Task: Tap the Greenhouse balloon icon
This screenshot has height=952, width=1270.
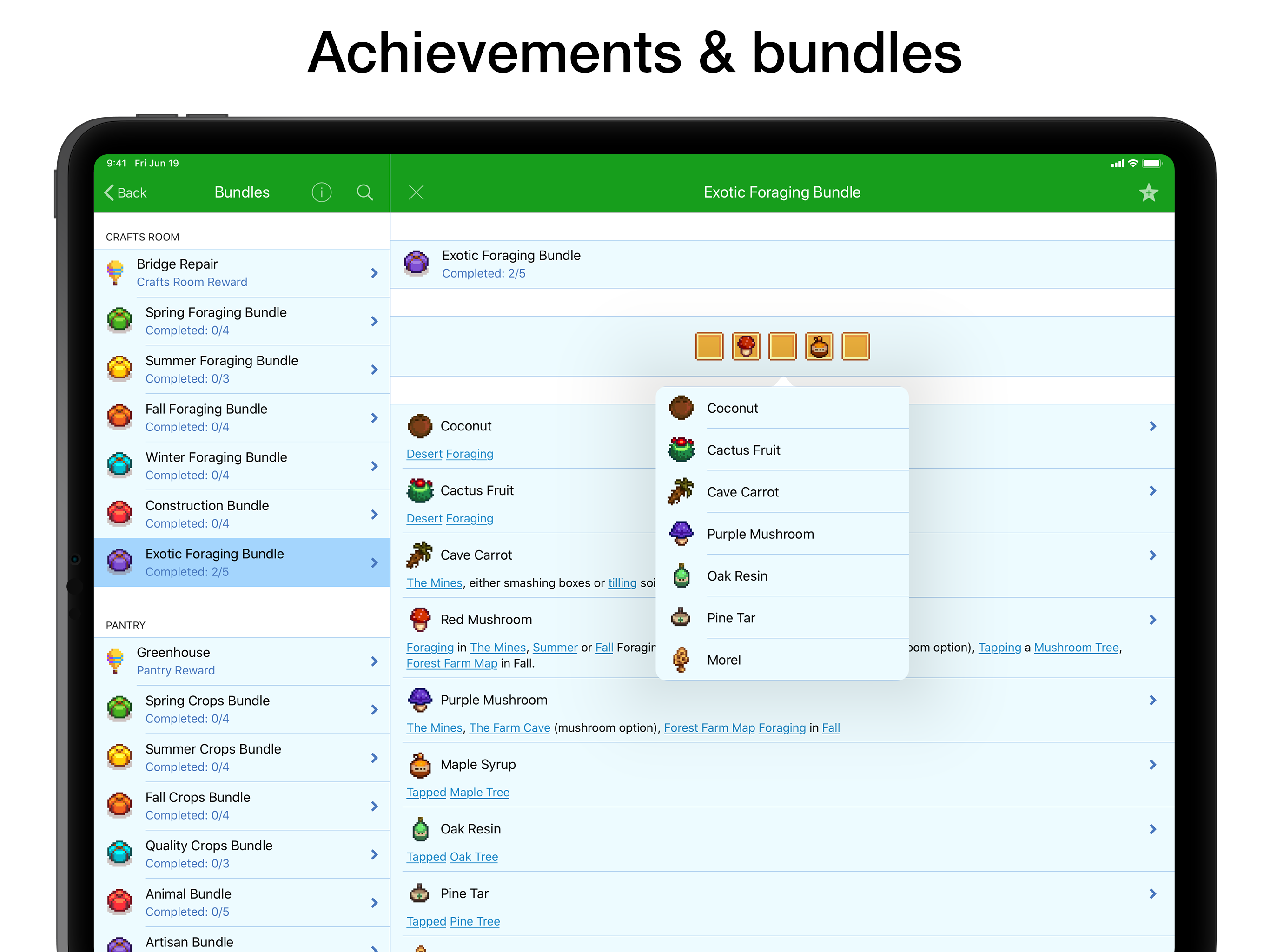Action: (115, 661)
